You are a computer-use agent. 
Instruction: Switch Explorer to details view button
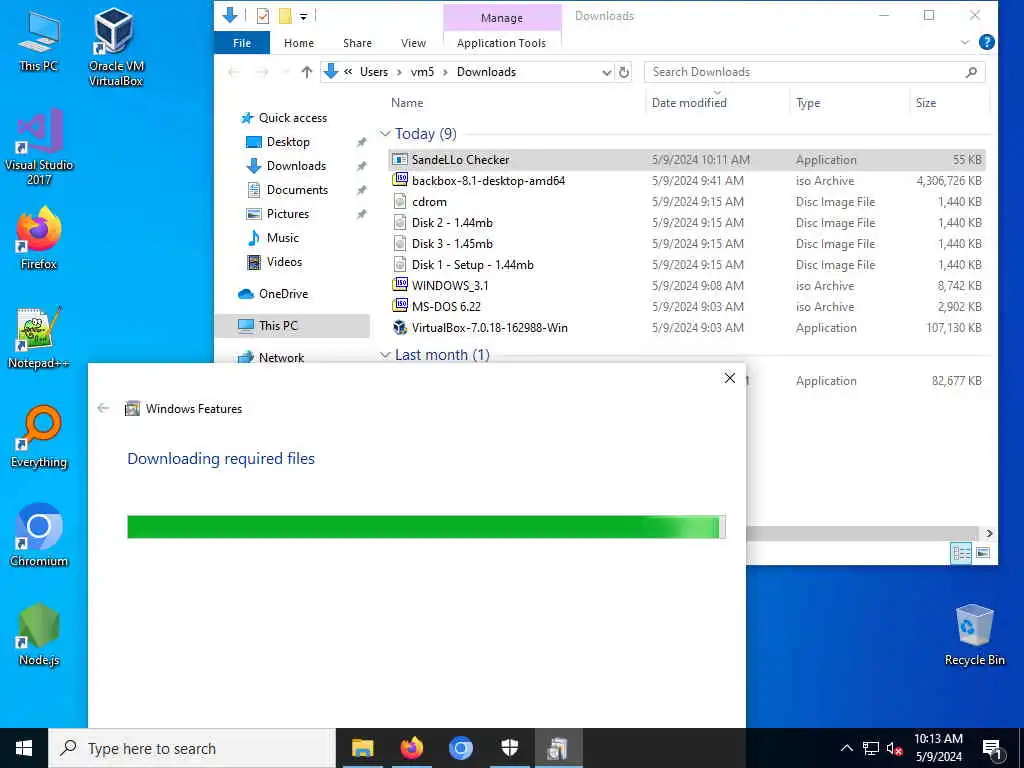coord(961,553)
